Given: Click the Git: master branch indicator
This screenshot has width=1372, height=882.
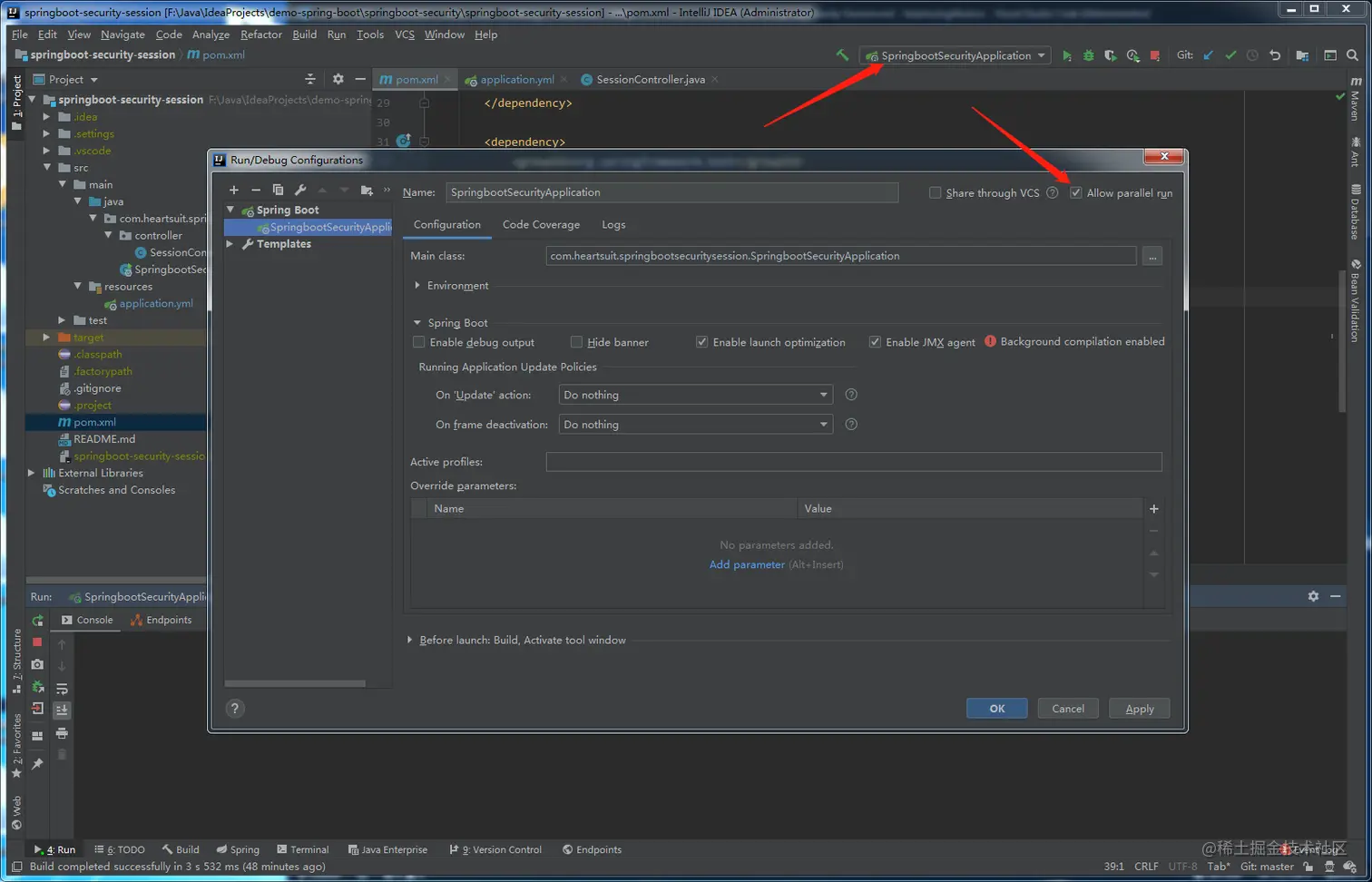Looking at the screenshot, I should pyautogui.click(x=1267, y=867).
